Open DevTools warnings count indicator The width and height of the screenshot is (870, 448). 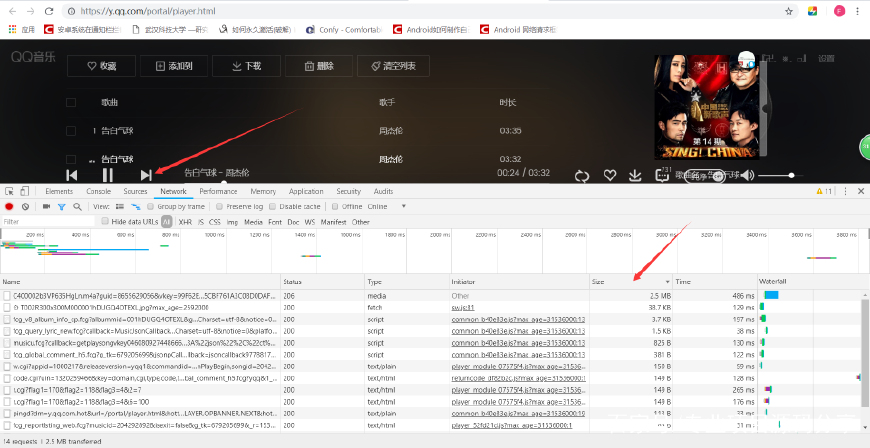824,191
